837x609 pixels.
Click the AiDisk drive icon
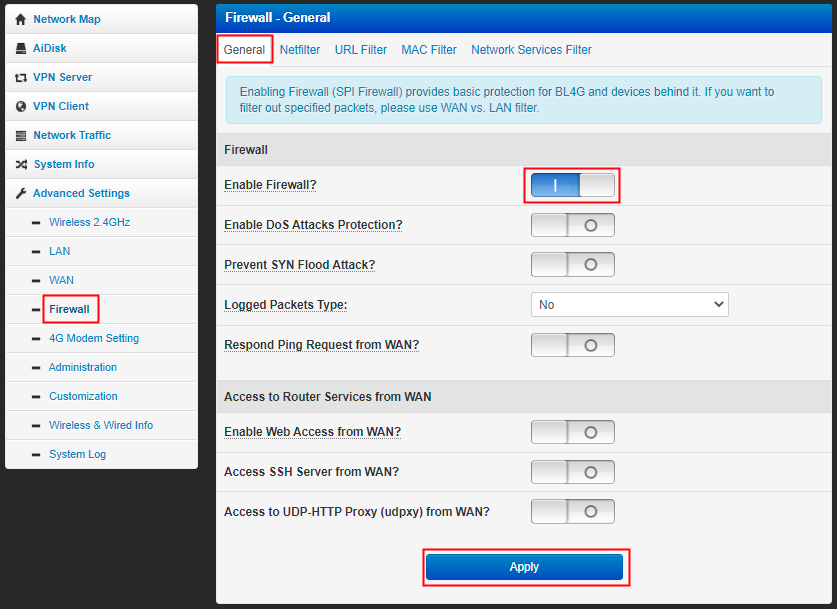coord(21,48)
